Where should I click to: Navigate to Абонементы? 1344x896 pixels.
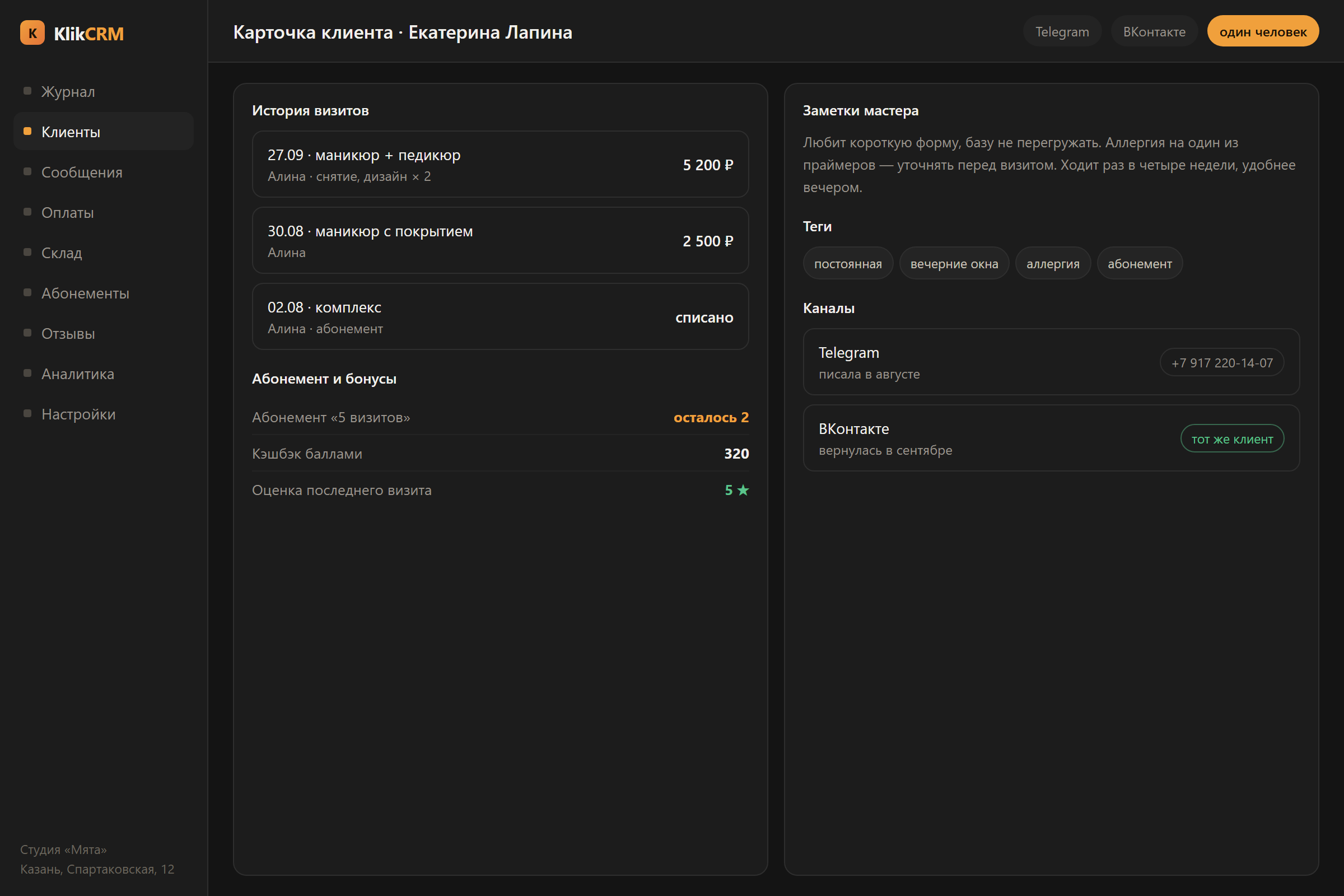click(104, 292)
